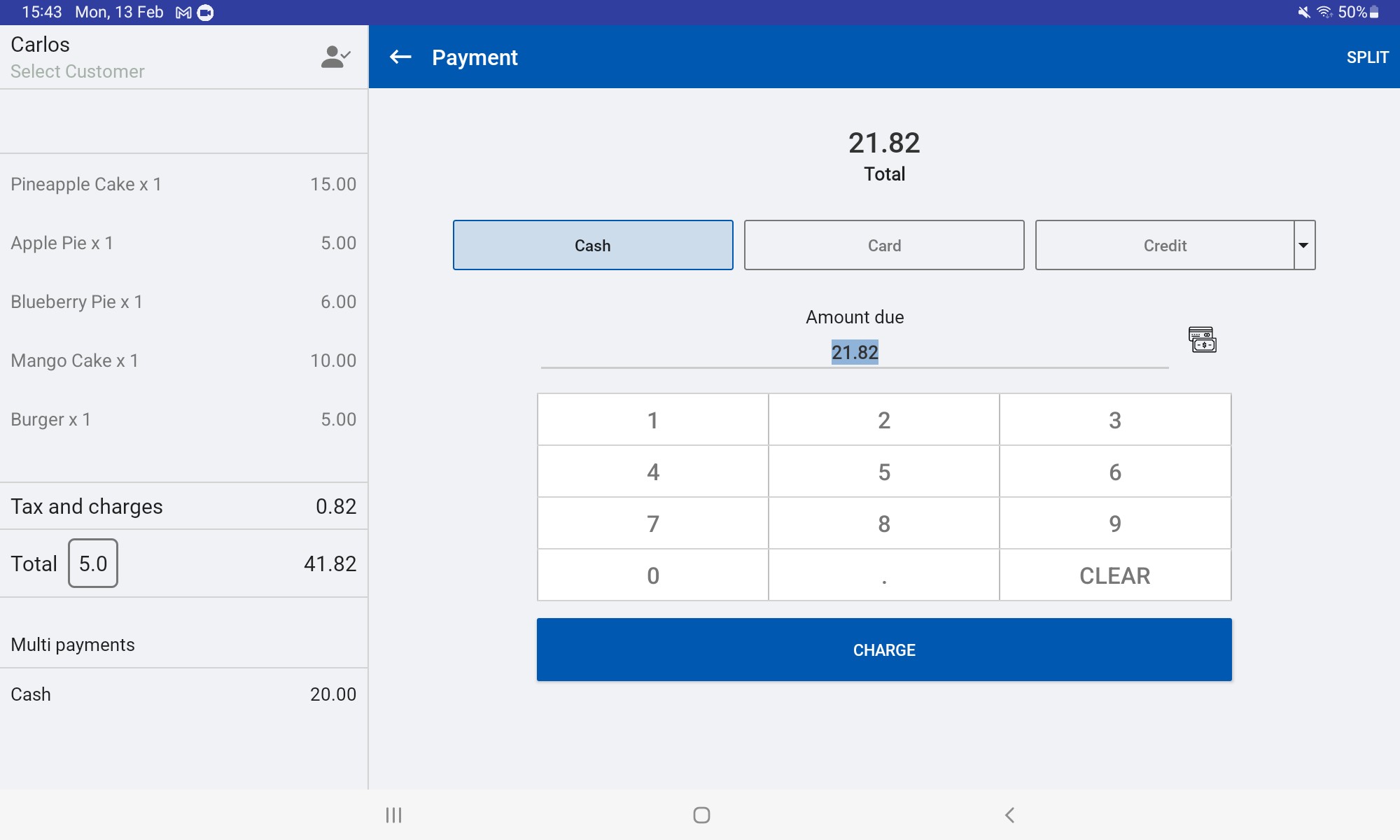Open Select Customer under Carlos
This screenshot has height=840, width=1400.
pyautogui.click(x=78, y=71)
